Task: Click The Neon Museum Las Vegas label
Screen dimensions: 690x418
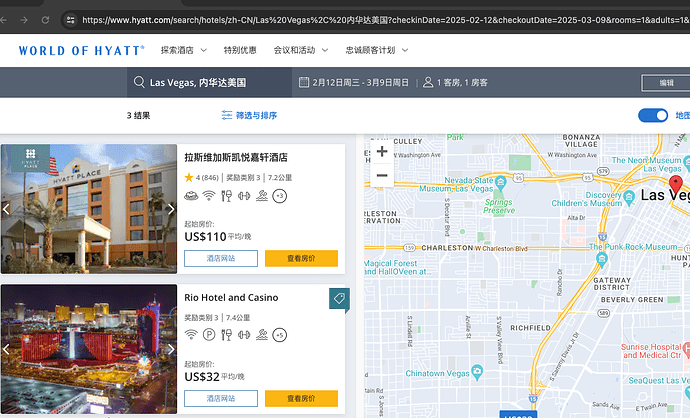Action: pyautogui.click(x=646, y=164)
